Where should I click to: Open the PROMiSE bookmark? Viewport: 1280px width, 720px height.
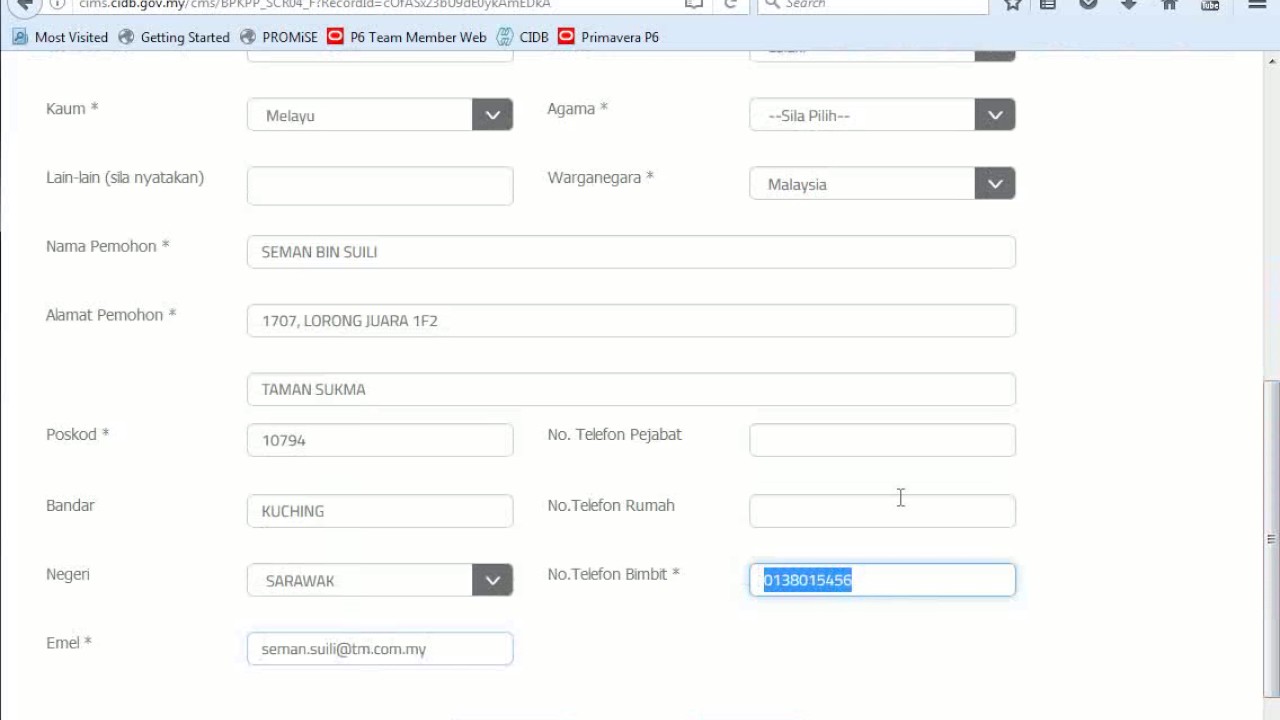pyautogui.click(x=279, y=37)
